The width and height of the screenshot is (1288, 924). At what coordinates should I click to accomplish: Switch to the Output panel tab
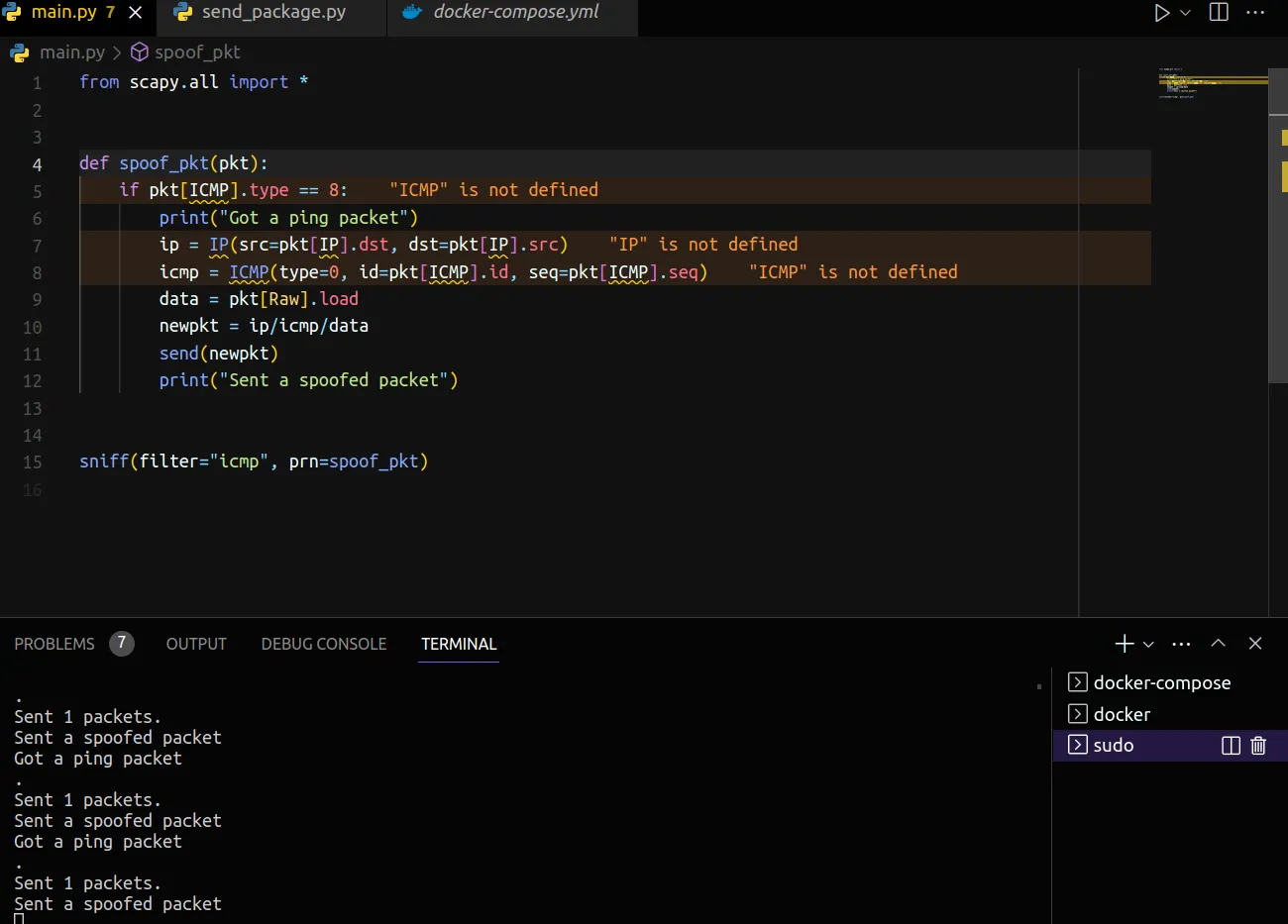point(196,644)
